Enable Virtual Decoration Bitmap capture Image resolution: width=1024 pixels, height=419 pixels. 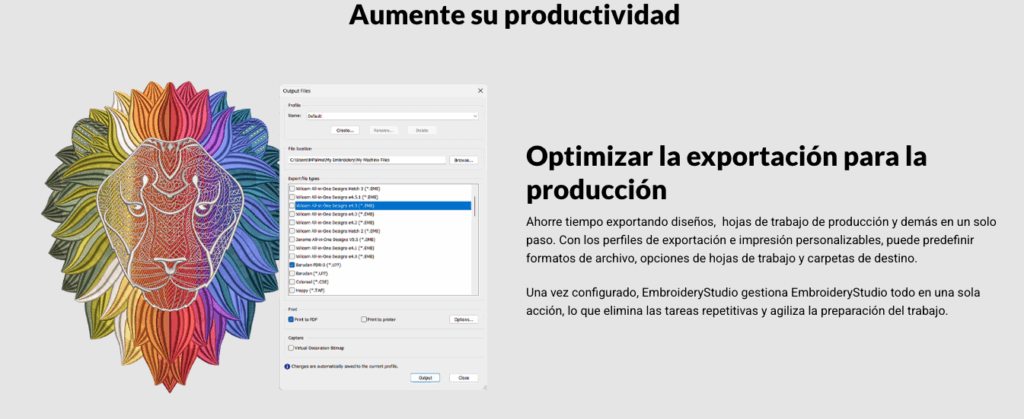[x=291, y=348]
